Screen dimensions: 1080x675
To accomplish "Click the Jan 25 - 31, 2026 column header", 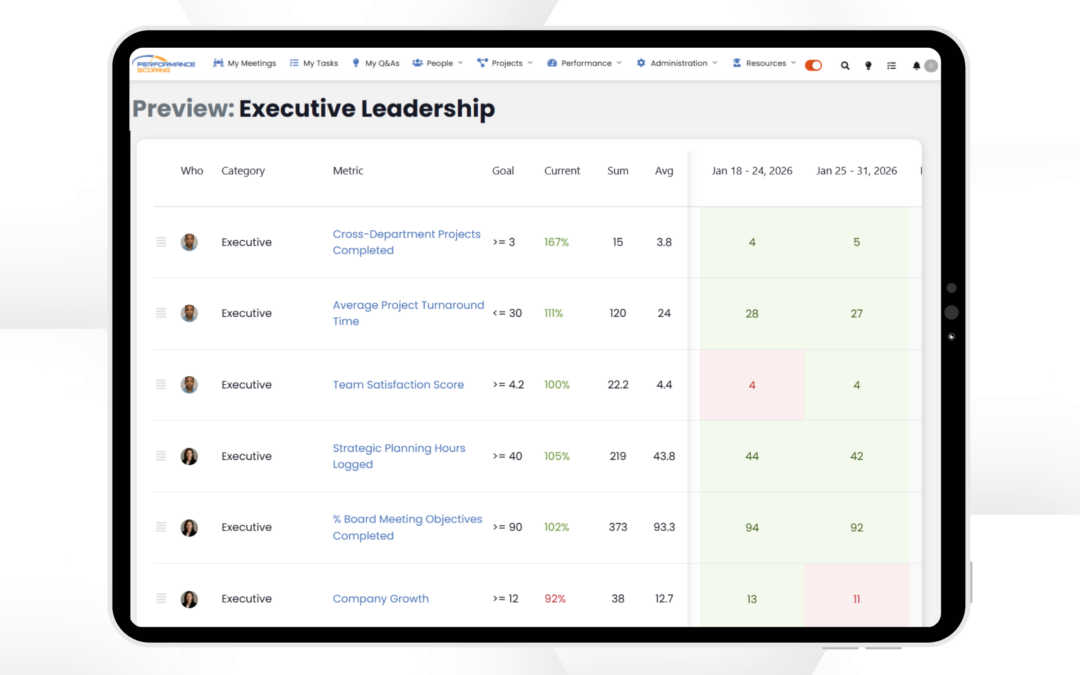I will click(x=856, y=170).
